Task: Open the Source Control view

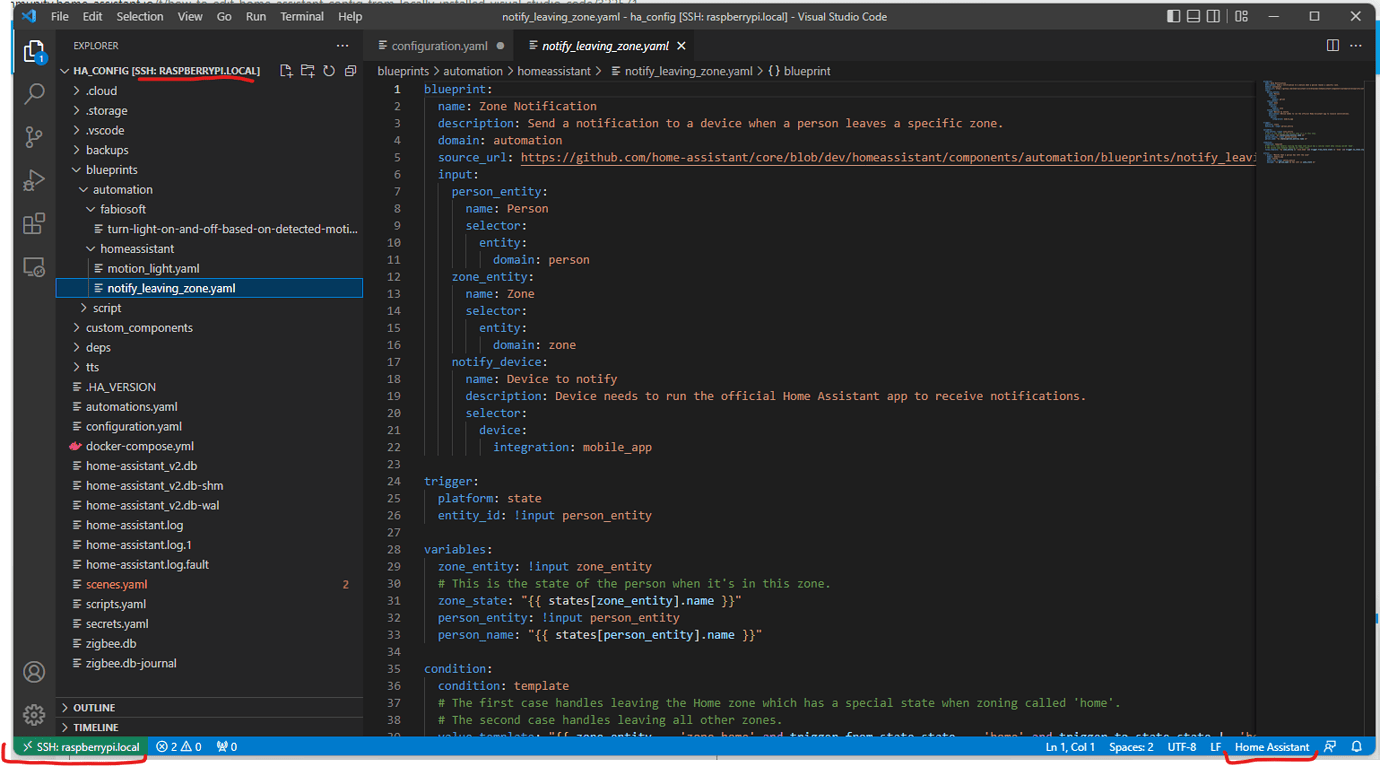Action: (33, 136)
